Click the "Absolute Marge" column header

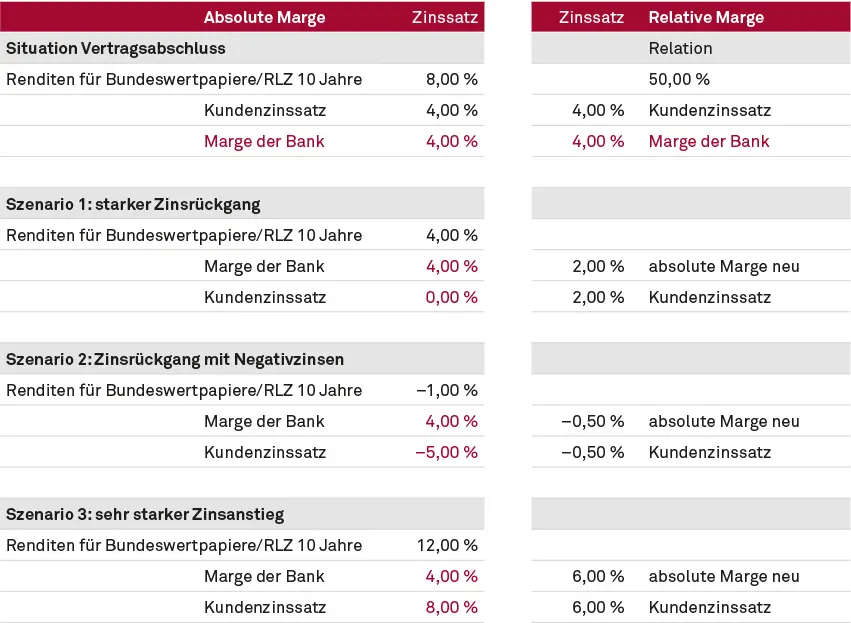tap(265, 17)
